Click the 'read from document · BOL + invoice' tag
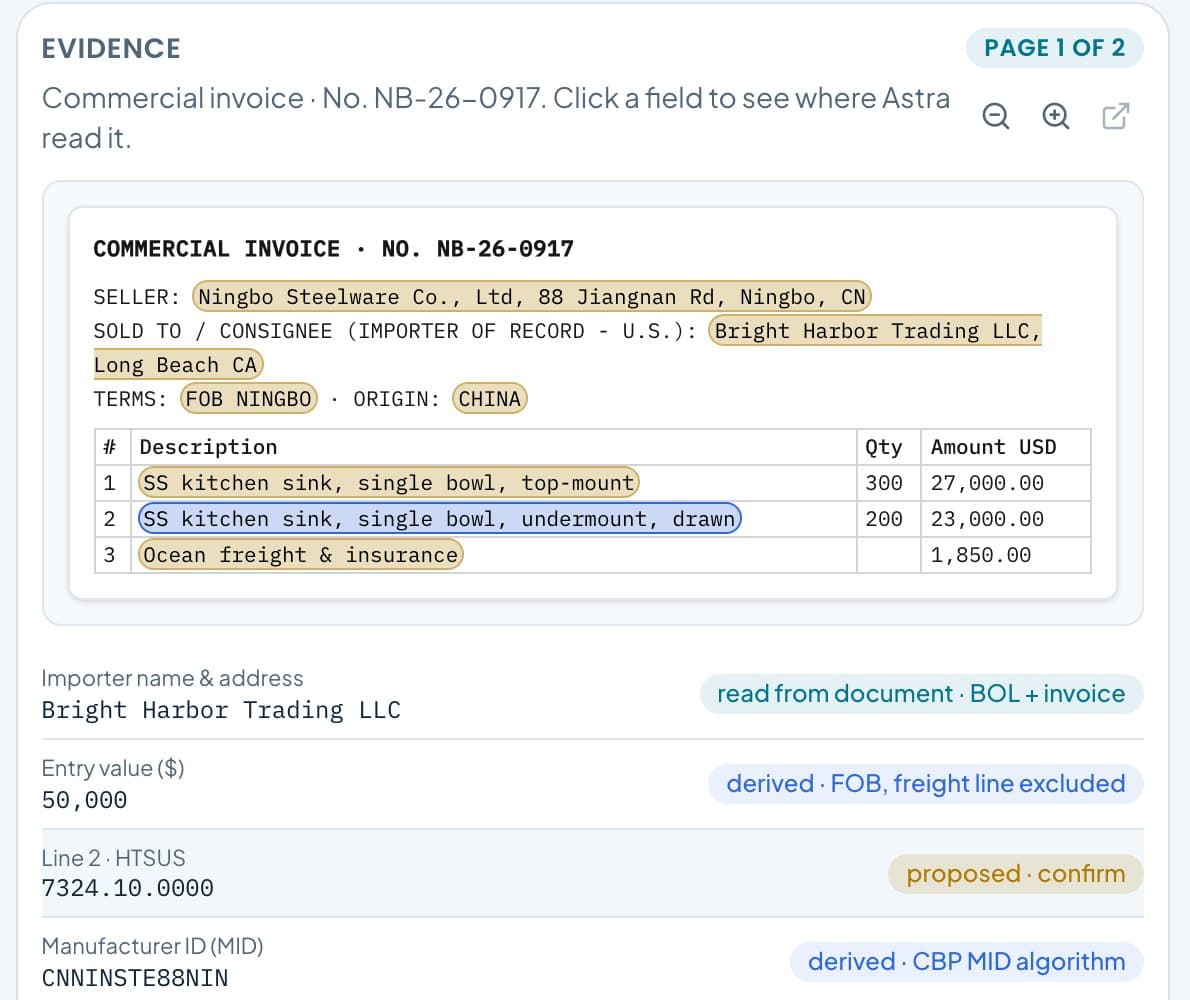Viewport: 1190px width, 1000px height. (921, 693)
